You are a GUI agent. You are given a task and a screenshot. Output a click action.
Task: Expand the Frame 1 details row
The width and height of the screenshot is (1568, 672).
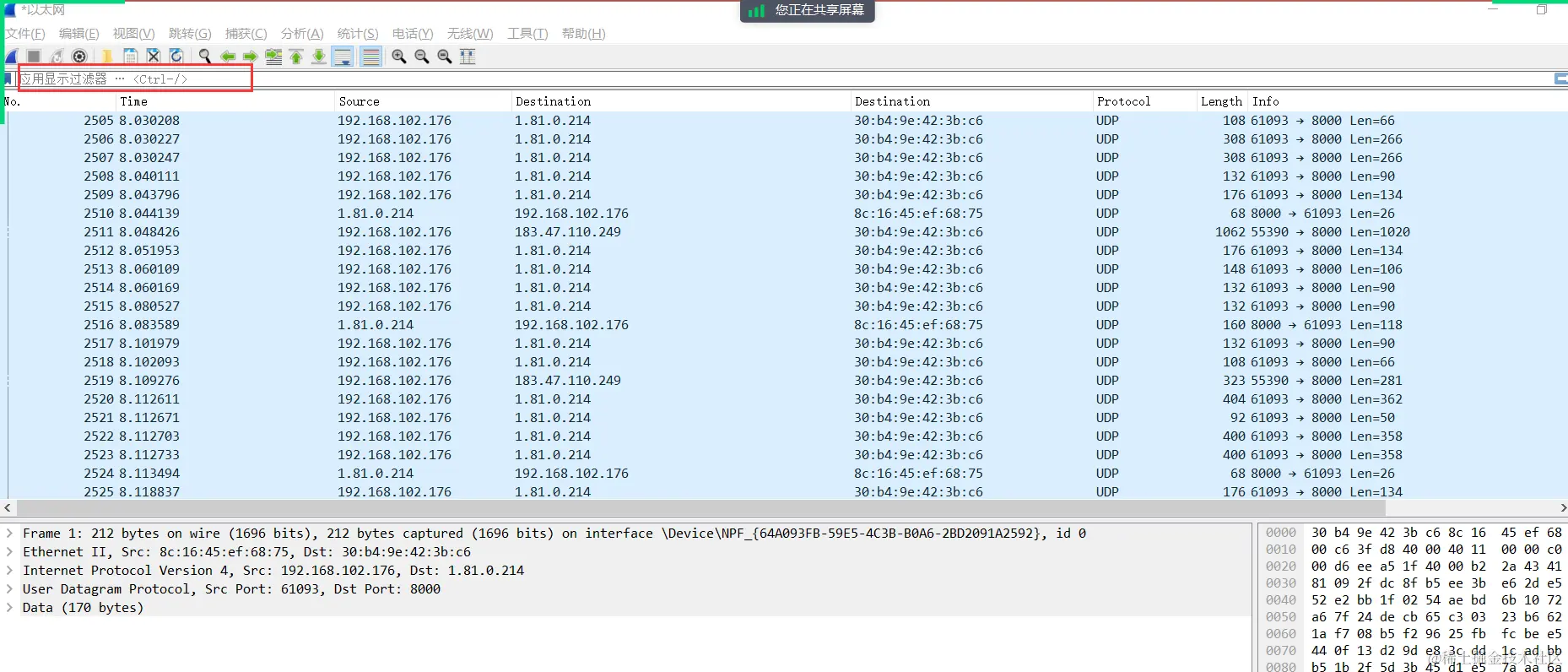click(x=9, y=534)
